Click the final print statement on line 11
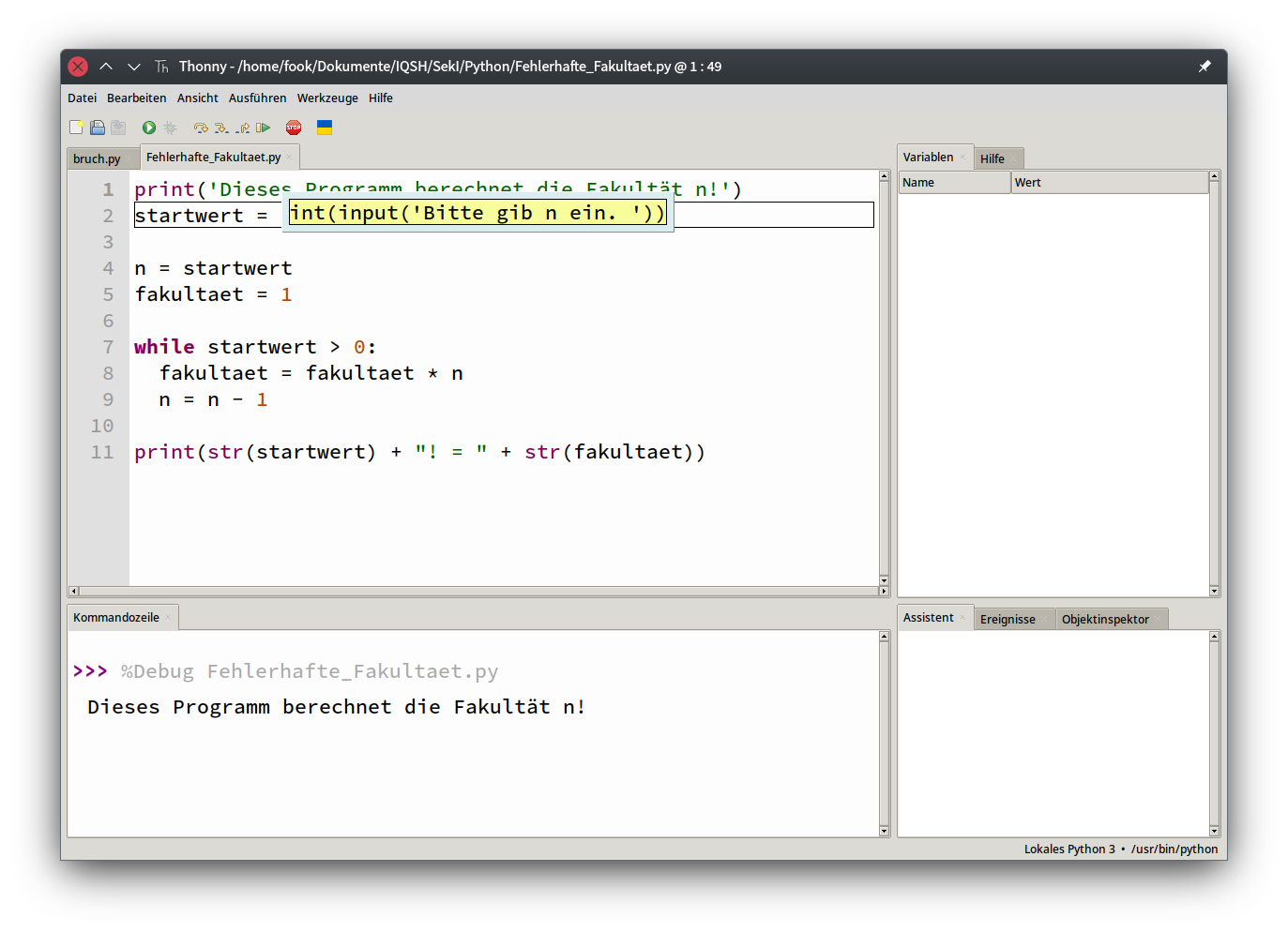1288x932 pixels. coord(419,452)
